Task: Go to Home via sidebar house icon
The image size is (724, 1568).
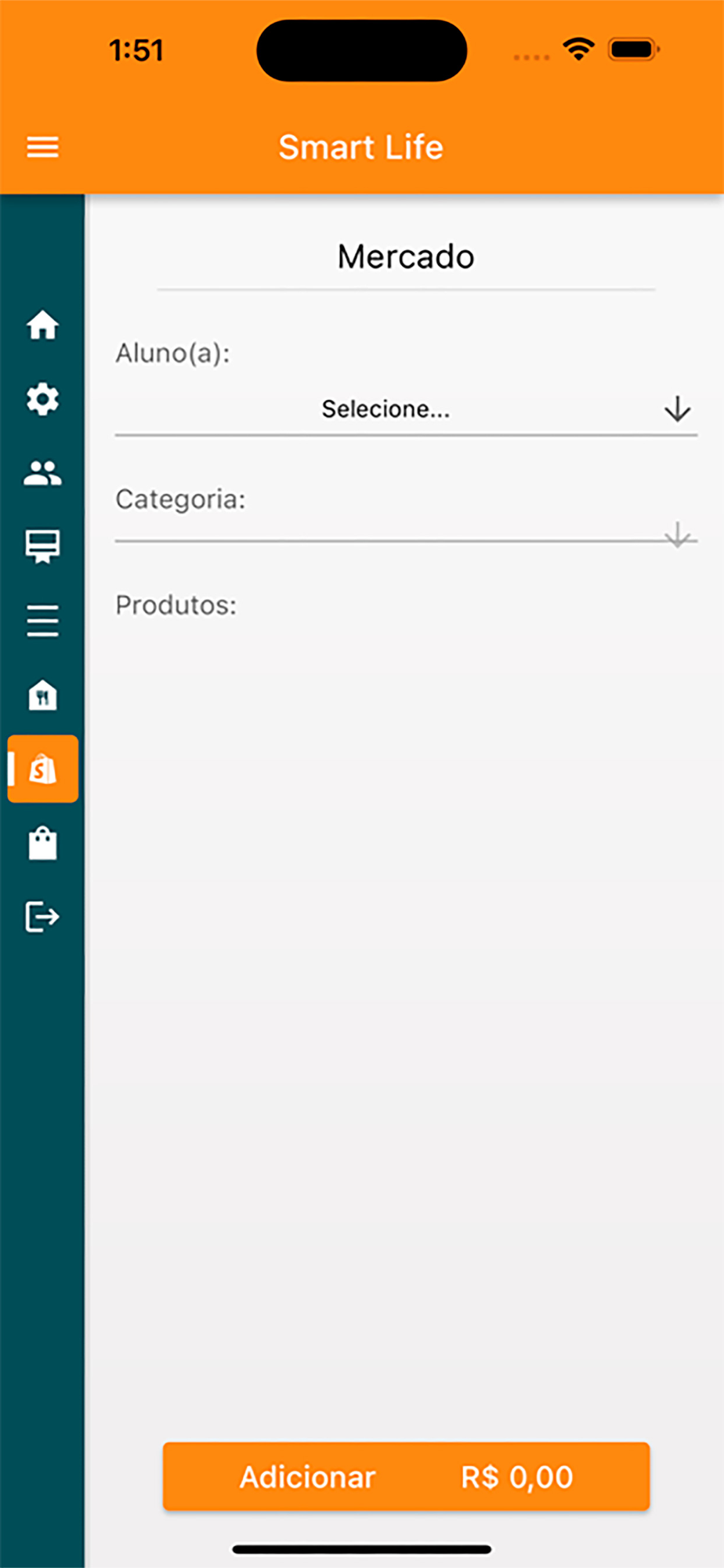Action: pos(42,325)
